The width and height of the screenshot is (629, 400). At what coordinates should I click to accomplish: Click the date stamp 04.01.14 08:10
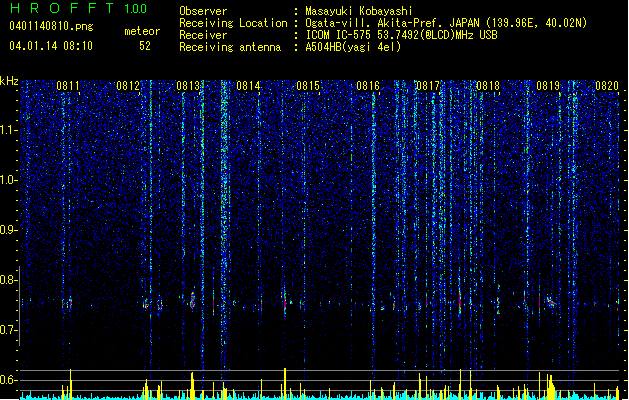[x=51, y=46]
